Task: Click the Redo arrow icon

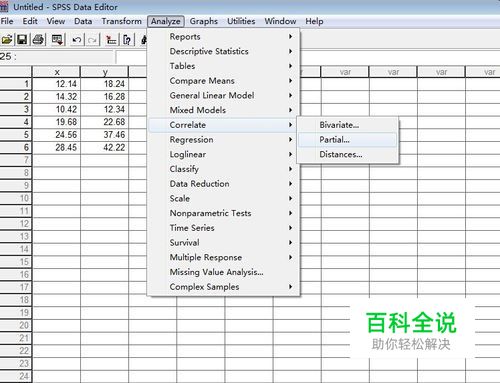Action: pyautogui.click(x=92, y=40)
